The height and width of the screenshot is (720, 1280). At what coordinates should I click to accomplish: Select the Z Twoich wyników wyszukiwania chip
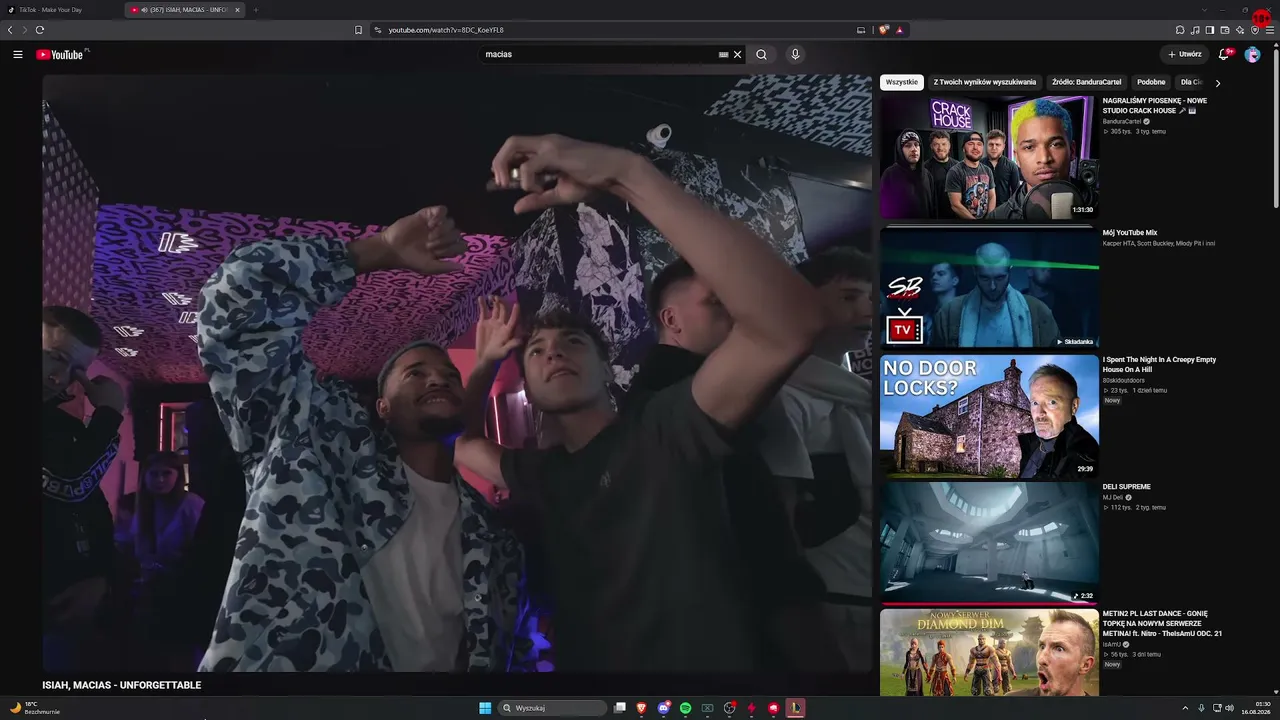tap(985, 82)
